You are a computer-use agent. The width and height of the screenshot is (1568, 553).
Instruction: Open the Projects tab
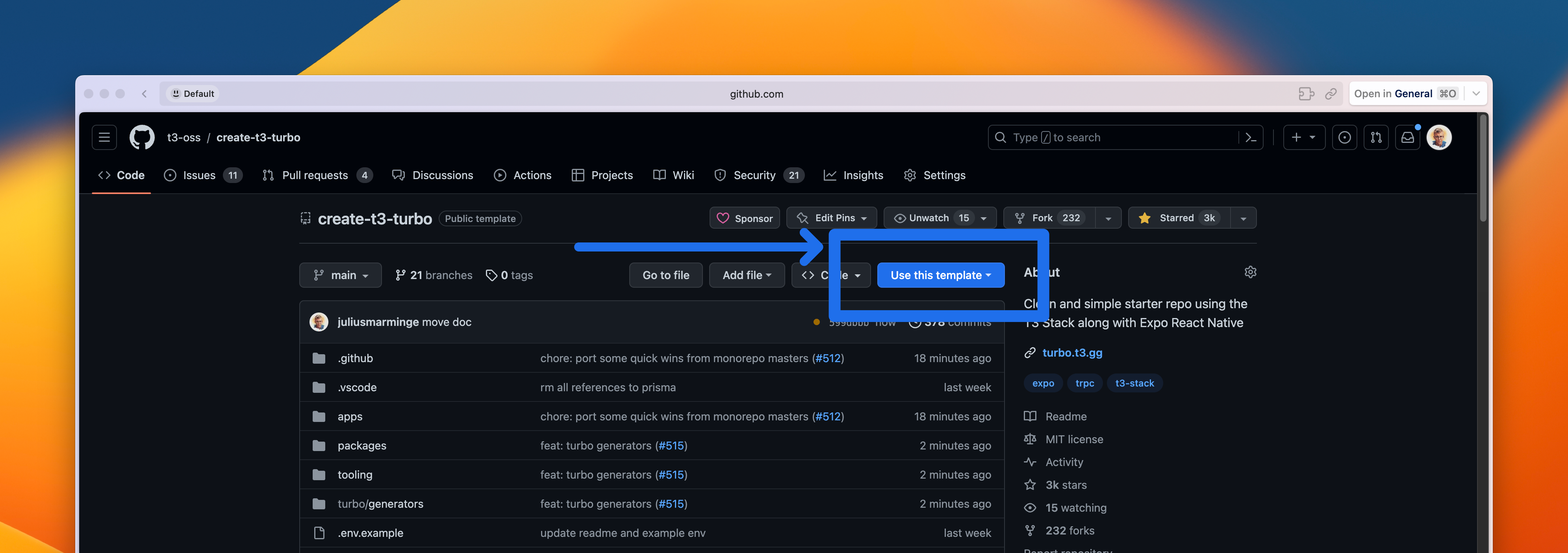coord(602,175)
